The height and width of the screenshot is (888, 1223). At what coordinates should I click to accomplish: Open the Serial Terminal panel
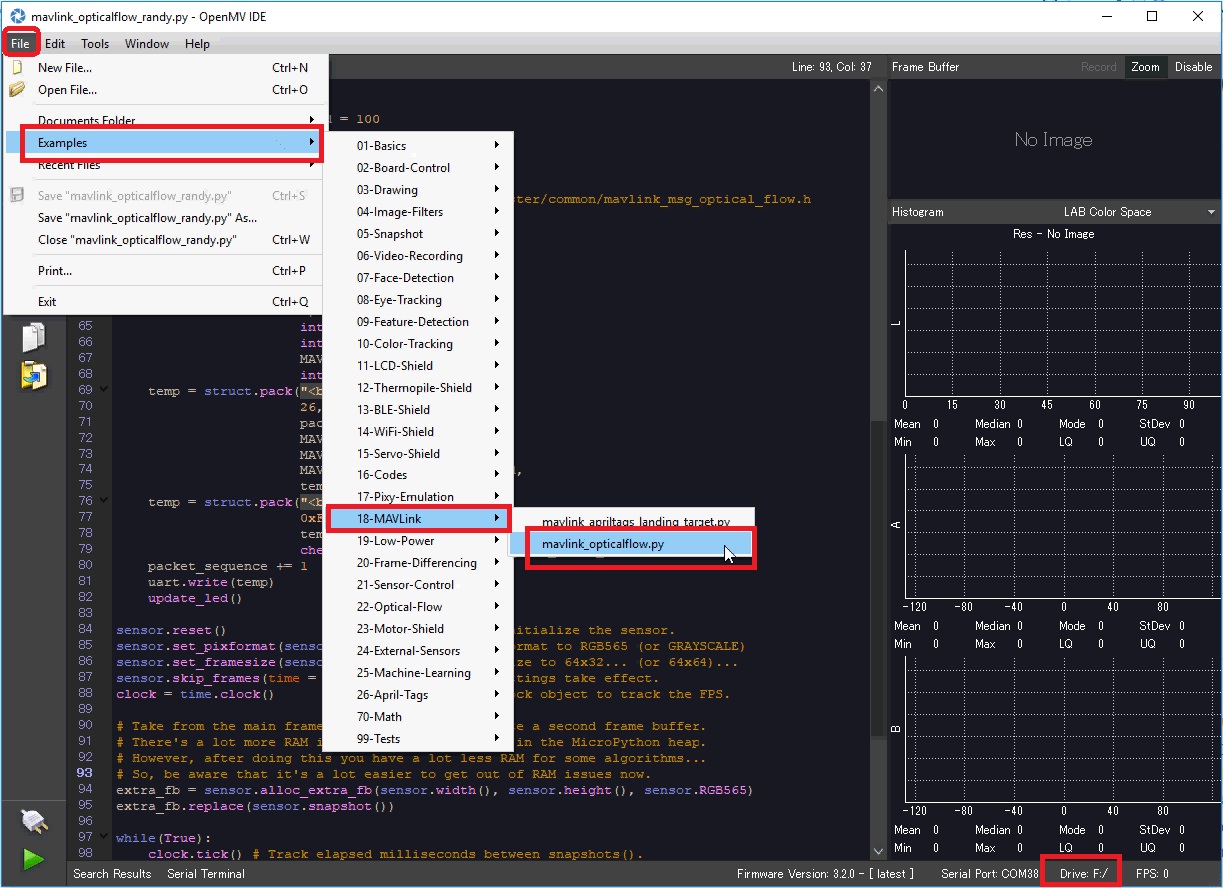click(x=206, y=874)
